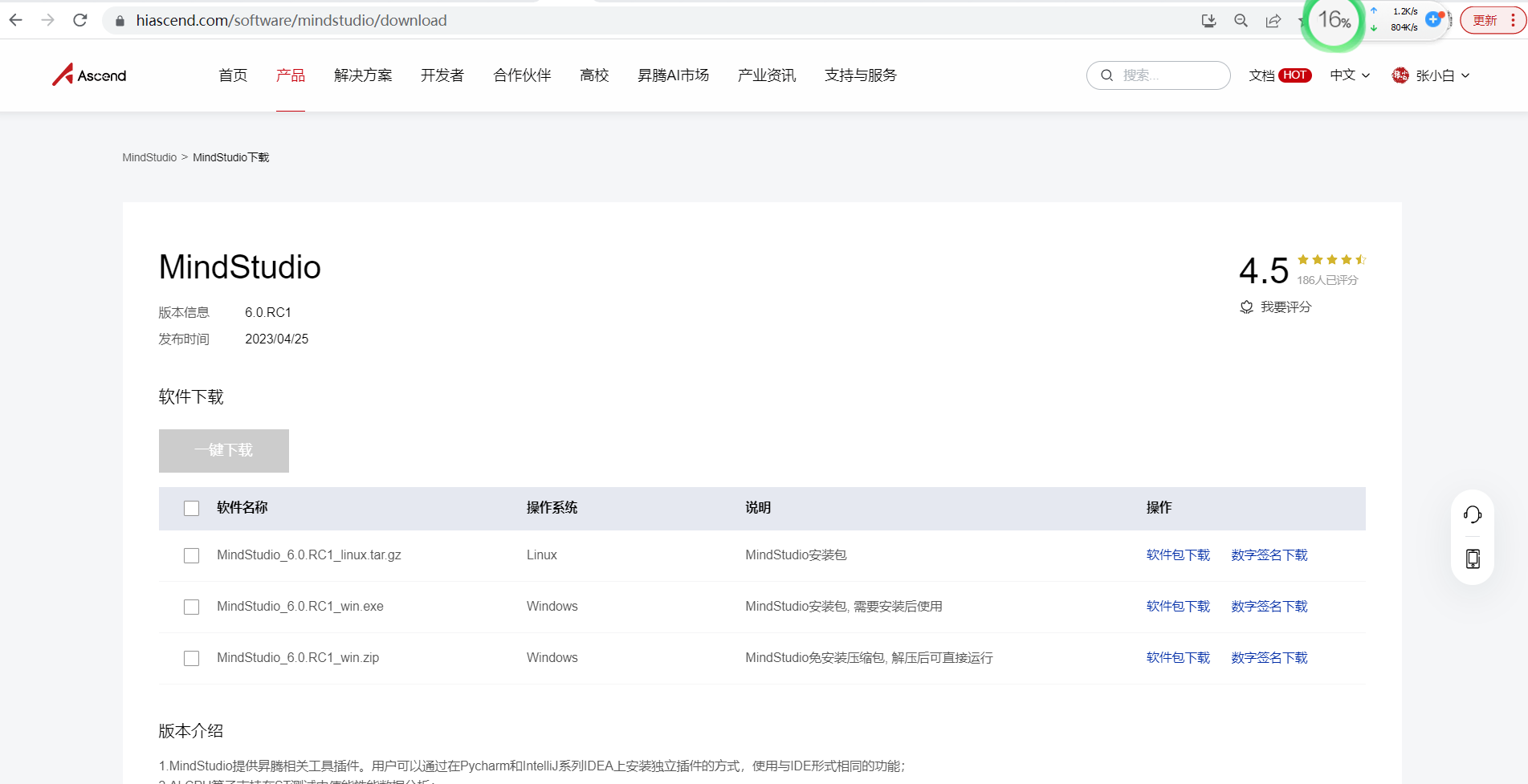This screenshot has width=1528, height=784.
Task: Click the browser back arrow
Action: [x=16, y=20]
